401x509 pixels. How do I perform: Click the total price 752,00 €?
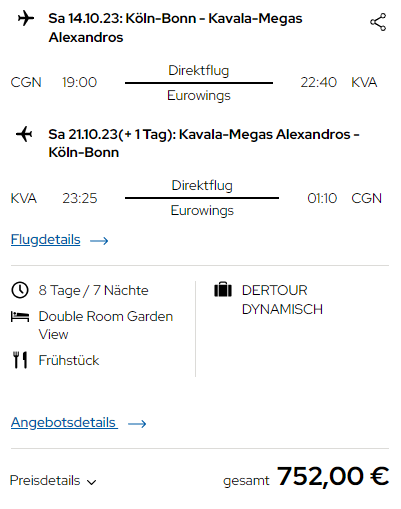pyautogui.click(x=333, y=476)
